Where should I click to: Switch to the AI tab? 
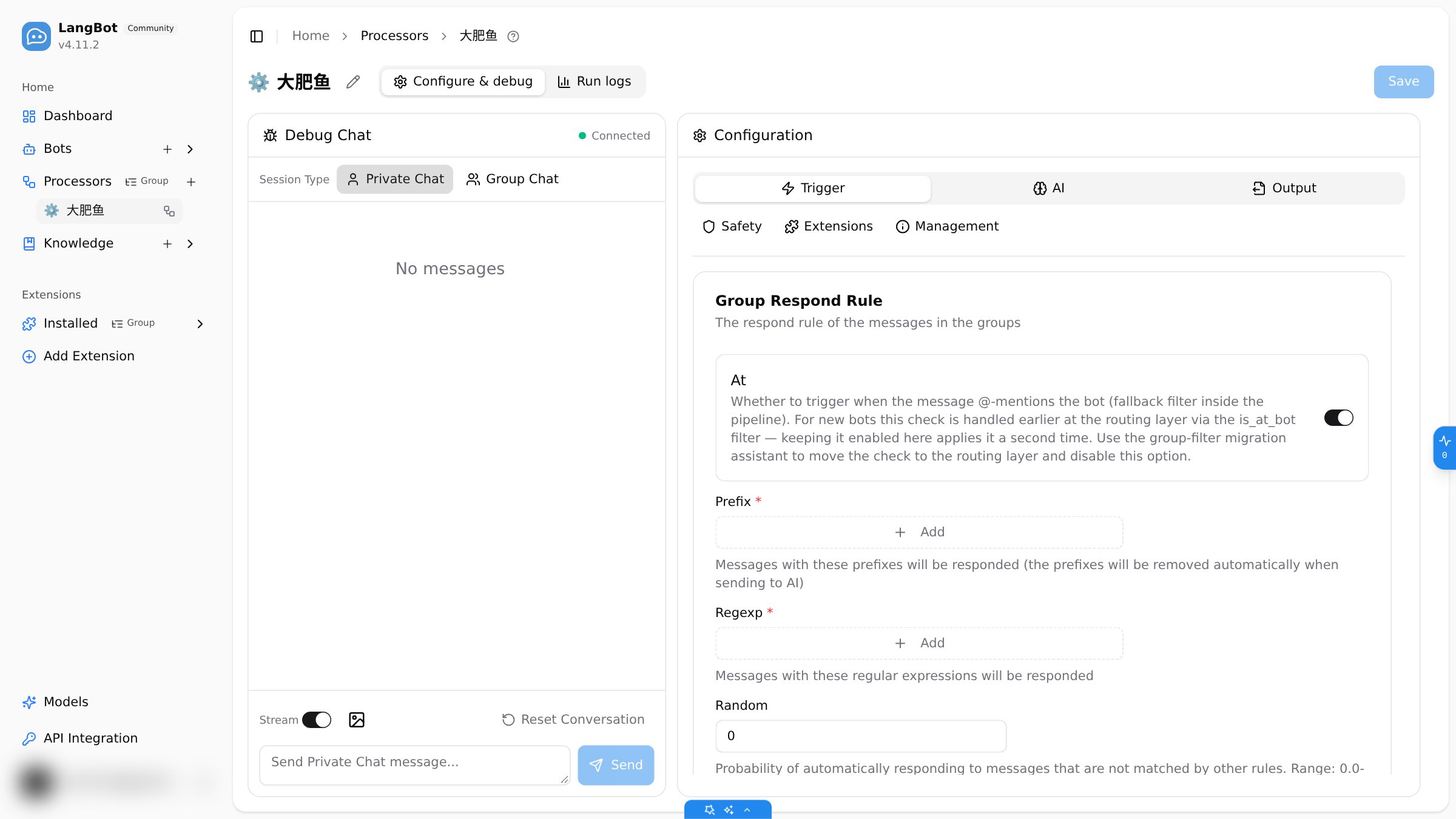coord(1049,189)
